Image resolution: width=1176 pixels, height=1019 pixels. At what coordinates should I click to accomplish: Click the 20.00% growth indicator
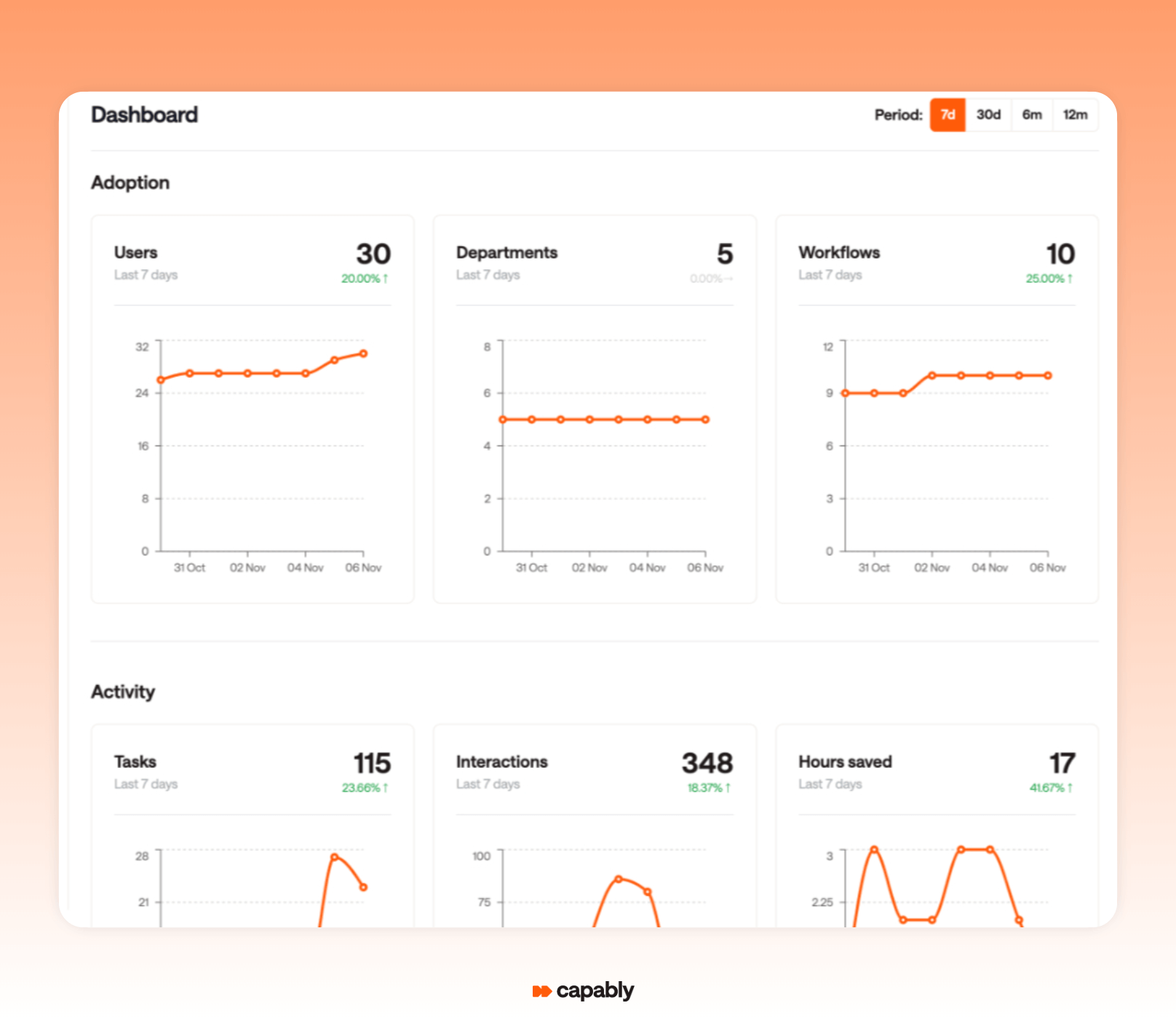365,279
